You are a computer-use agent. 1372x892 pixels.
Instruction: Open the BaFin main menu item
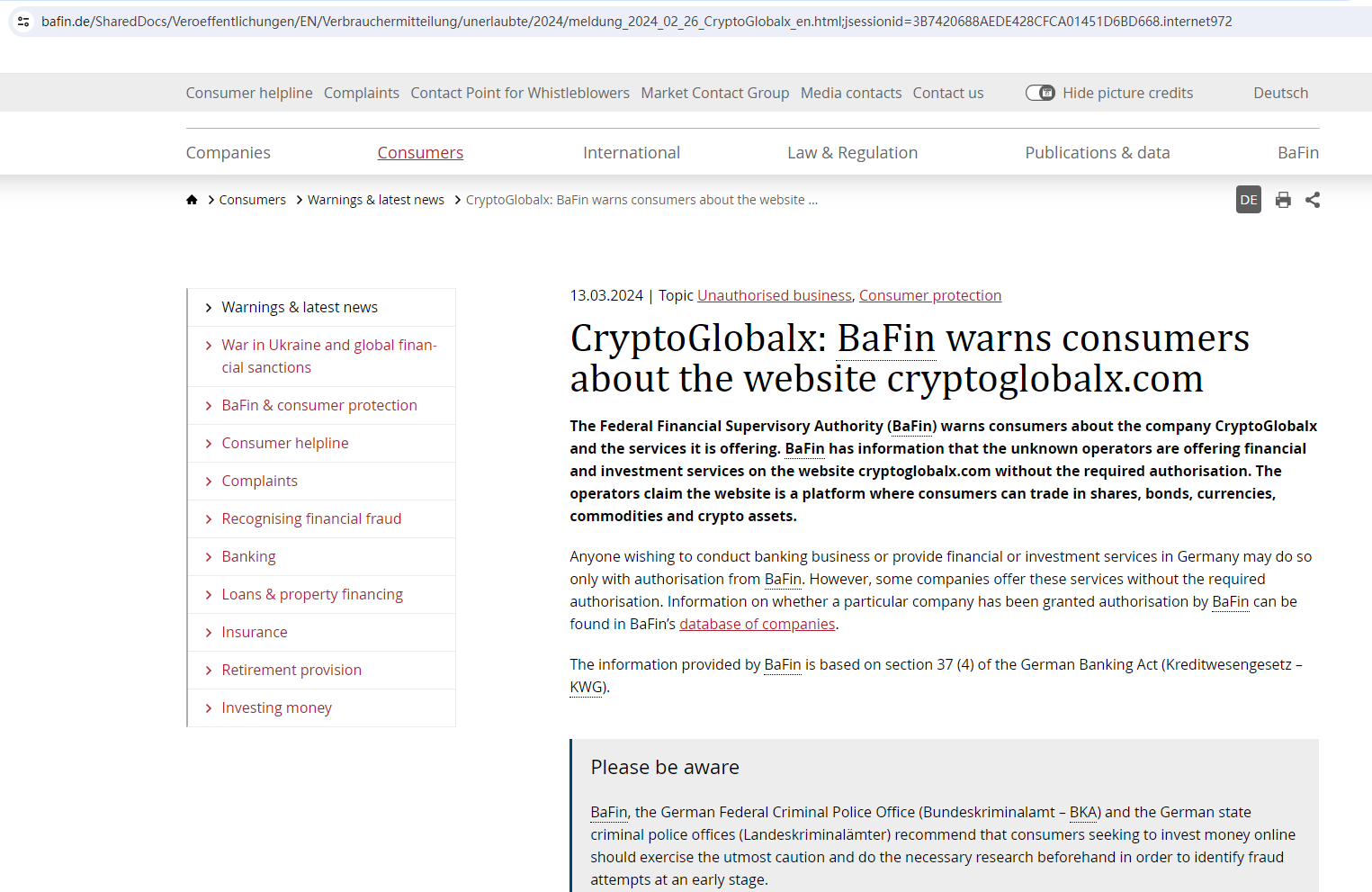tap(1298, 153)
